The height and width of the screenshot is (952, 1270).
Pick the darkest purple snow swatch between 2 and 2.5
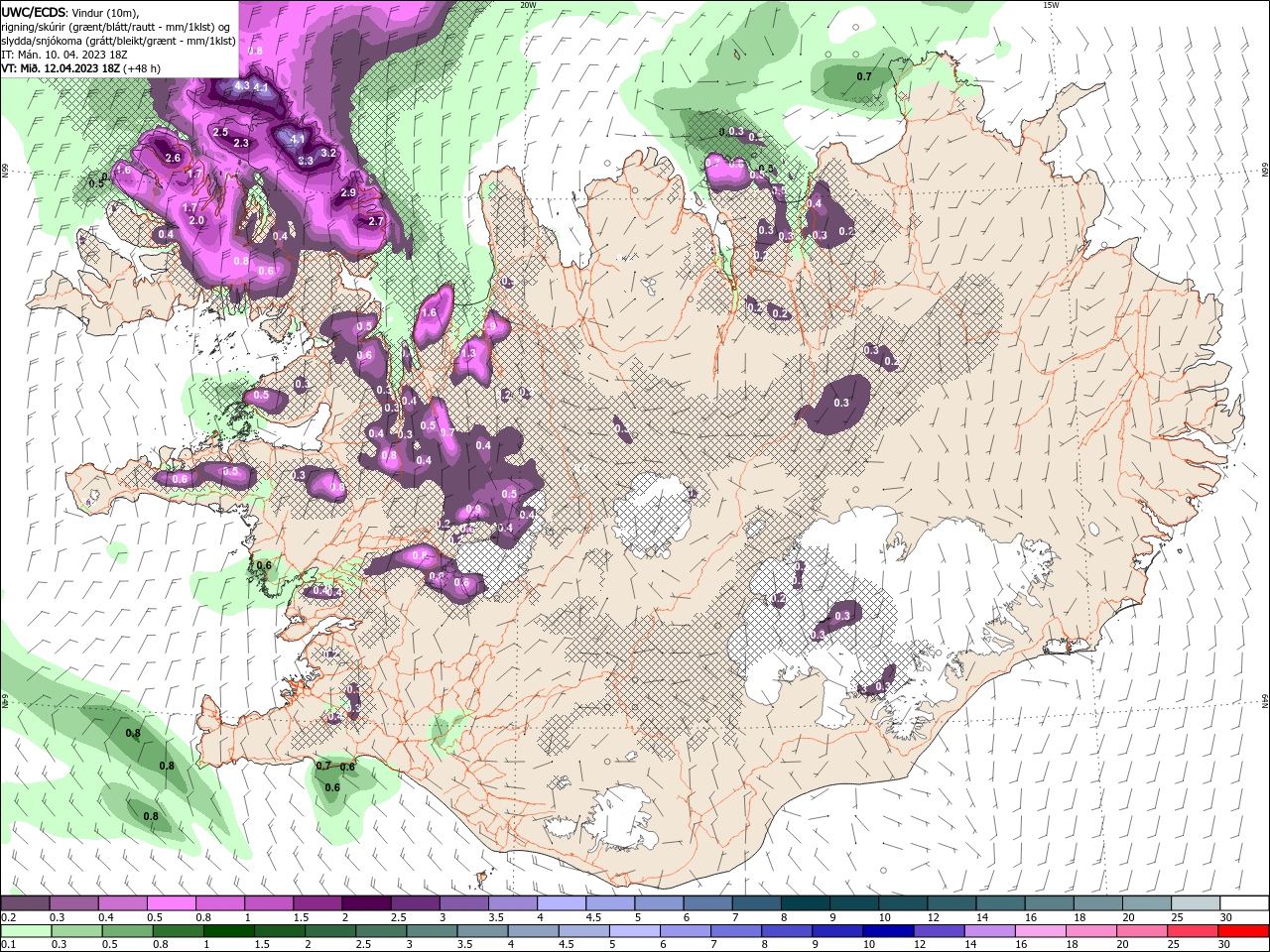click(x=365, y=903)
